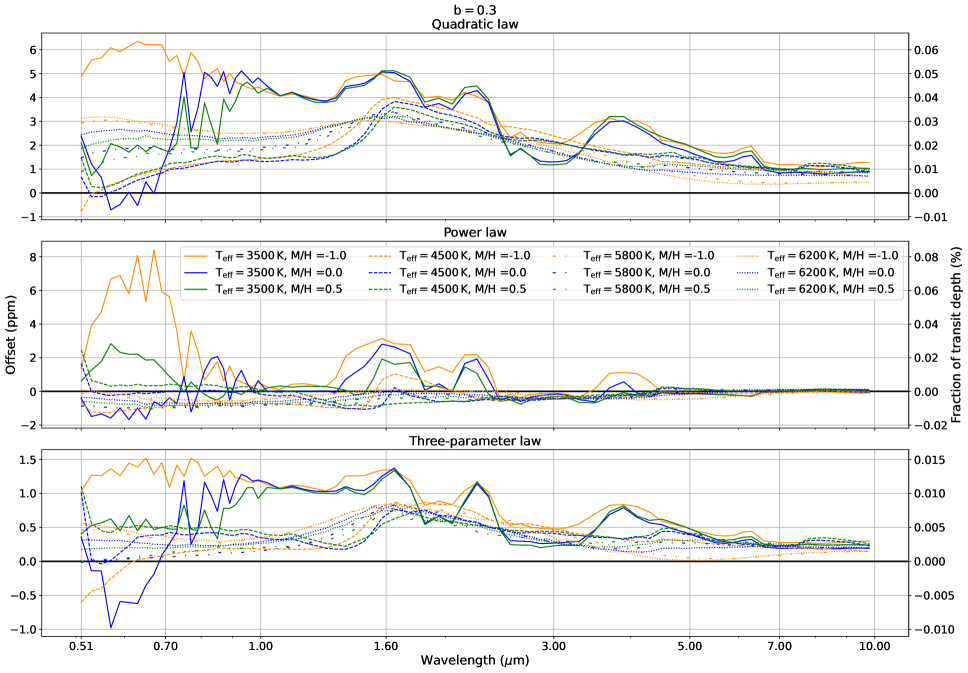Screen dimensions: 968x673
Task: Select legend entry Teff = 4500 K, M/H = 0.5
Action: tap(448, 289)
